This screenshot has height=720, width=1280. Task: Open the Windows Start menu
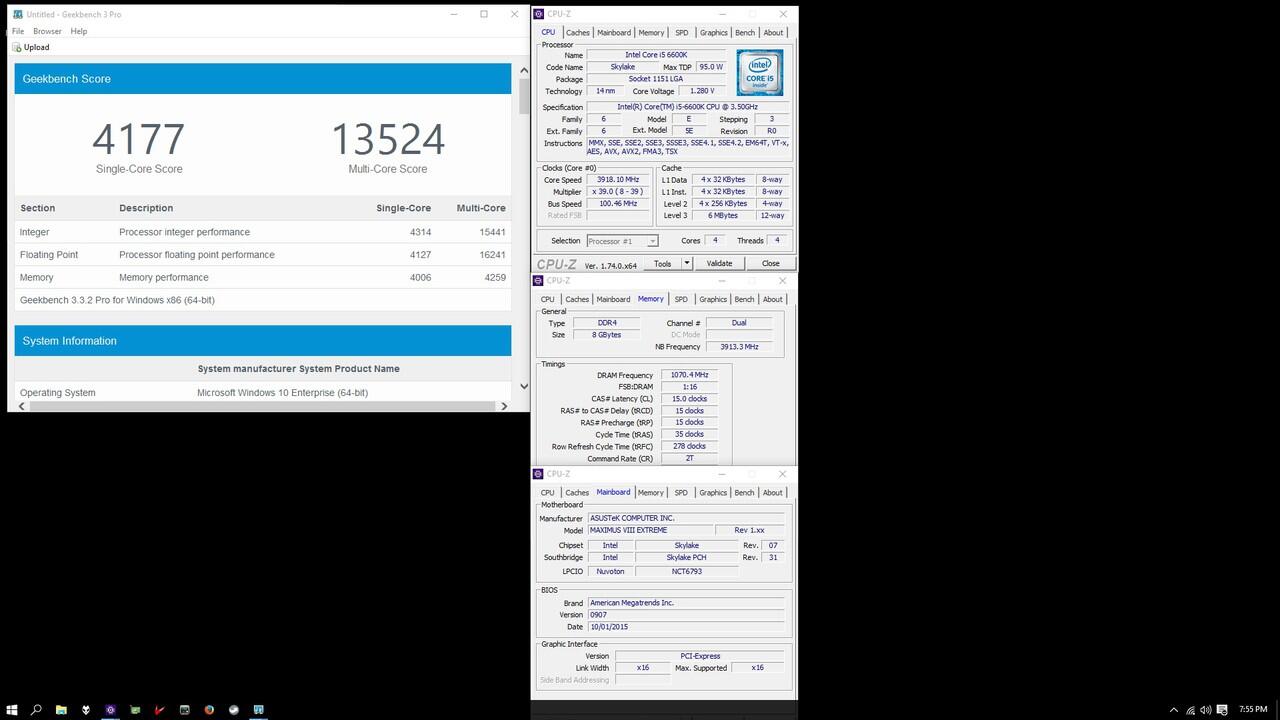(x=12, y=710)
